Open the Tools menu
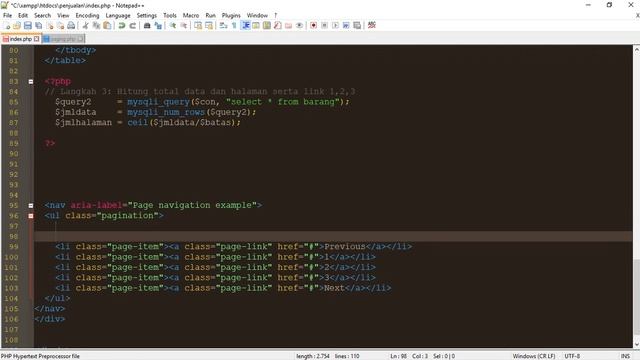Screen dimensions: 640x360 click(x=170, y=16)
